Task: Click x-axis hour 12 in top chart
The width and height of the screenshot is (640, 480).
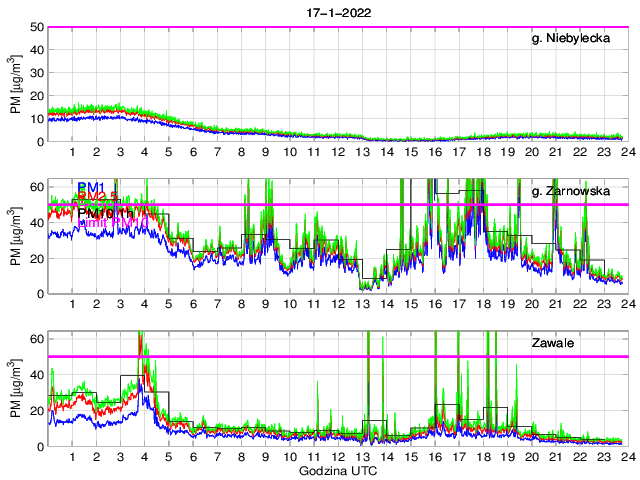Action: pyautogui.click(x=338, y=152)
